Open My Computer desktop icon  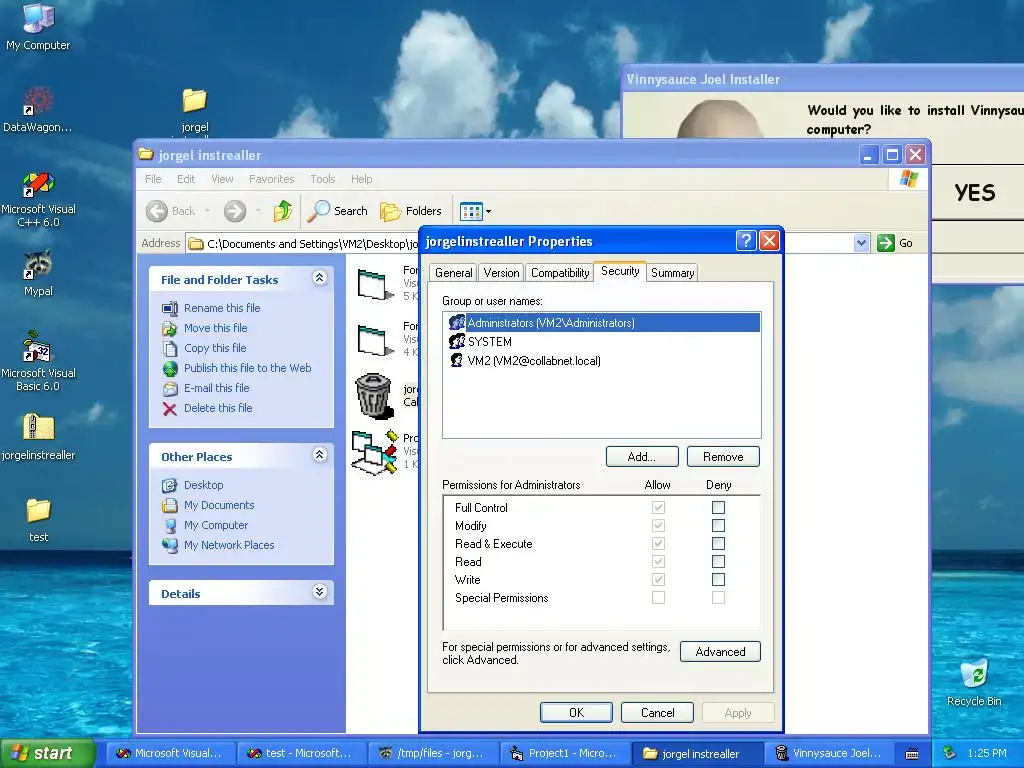38,26
